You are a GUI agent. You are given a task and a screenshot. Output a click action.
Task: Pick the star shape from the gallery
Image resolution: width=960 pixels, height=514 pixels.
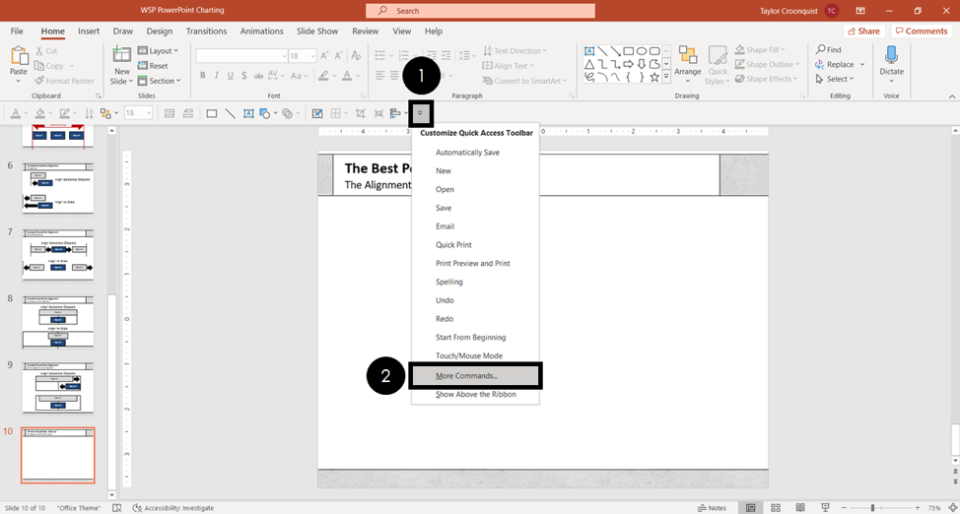point(654,77)
